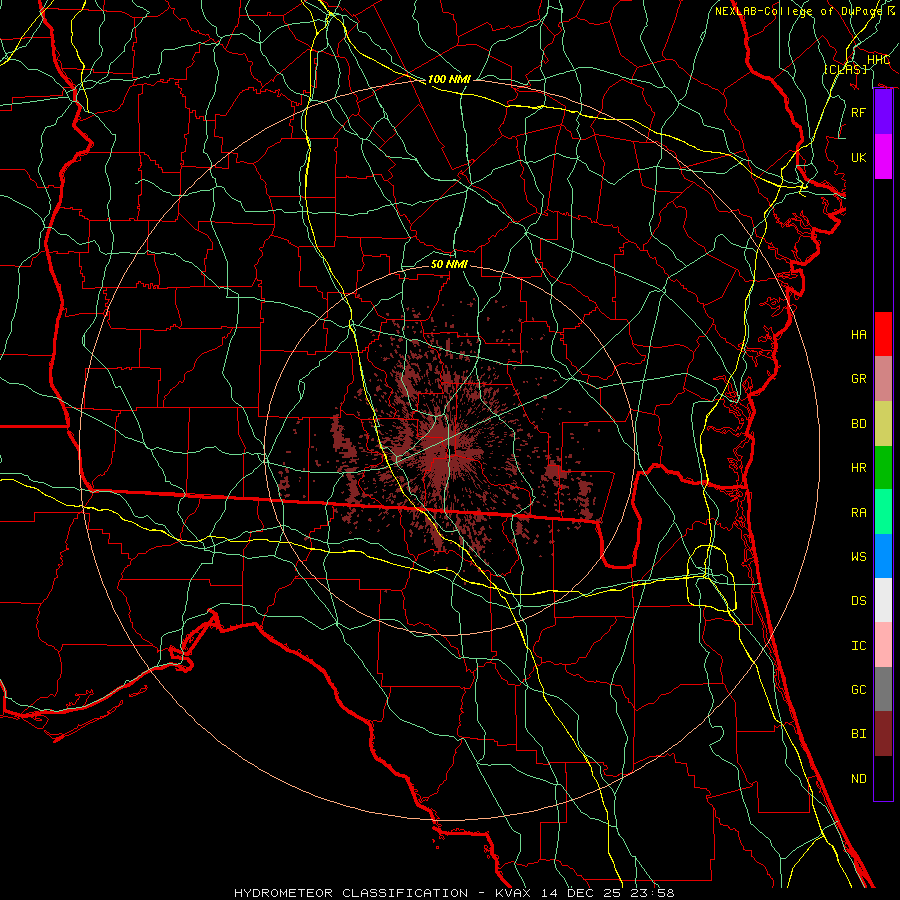The image size is (900, 900).
Task: Click the 23:58 timestamp
Action: point(655,893)
